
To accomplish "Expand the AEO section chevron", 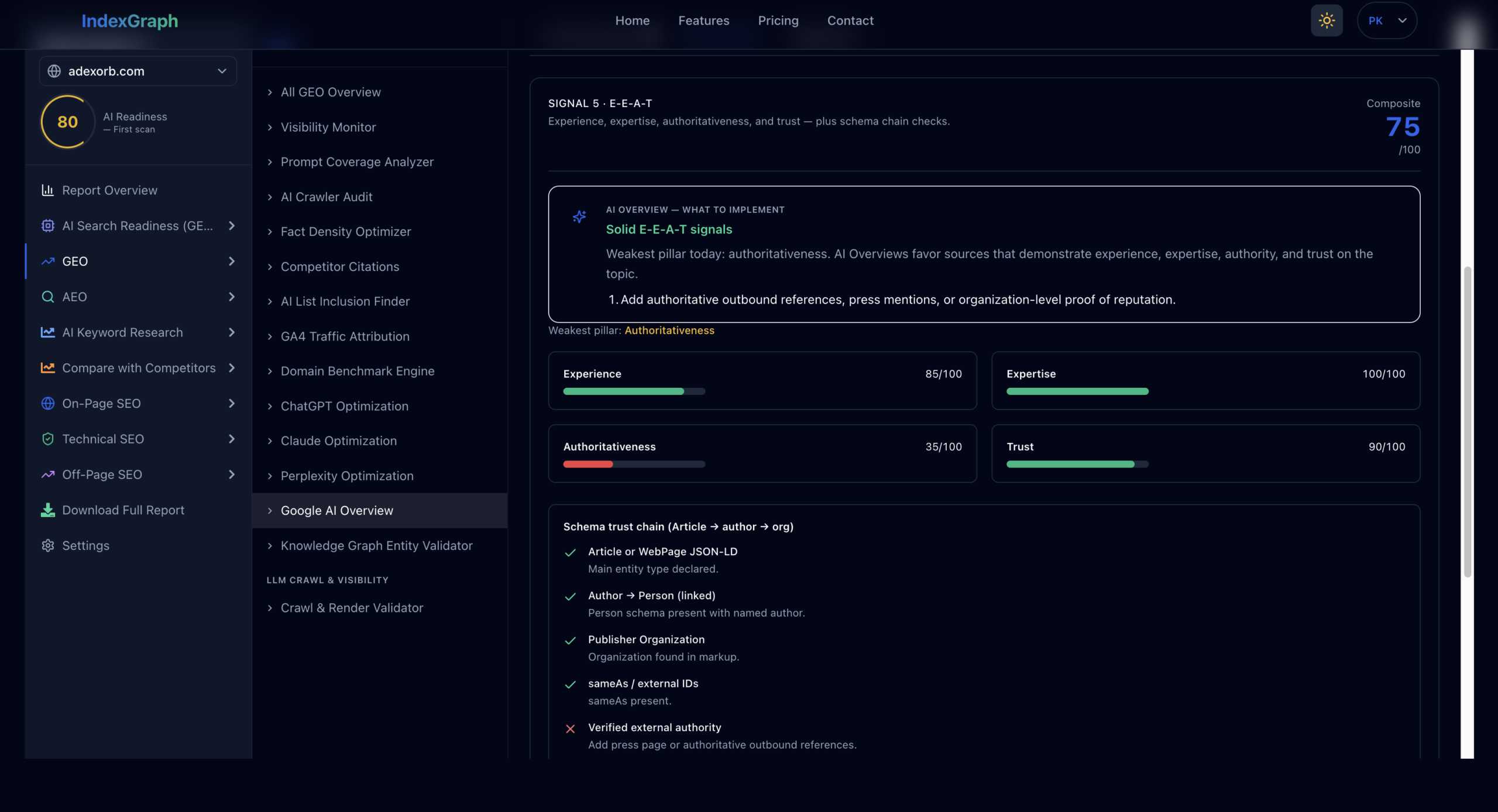I will point(232,297).
